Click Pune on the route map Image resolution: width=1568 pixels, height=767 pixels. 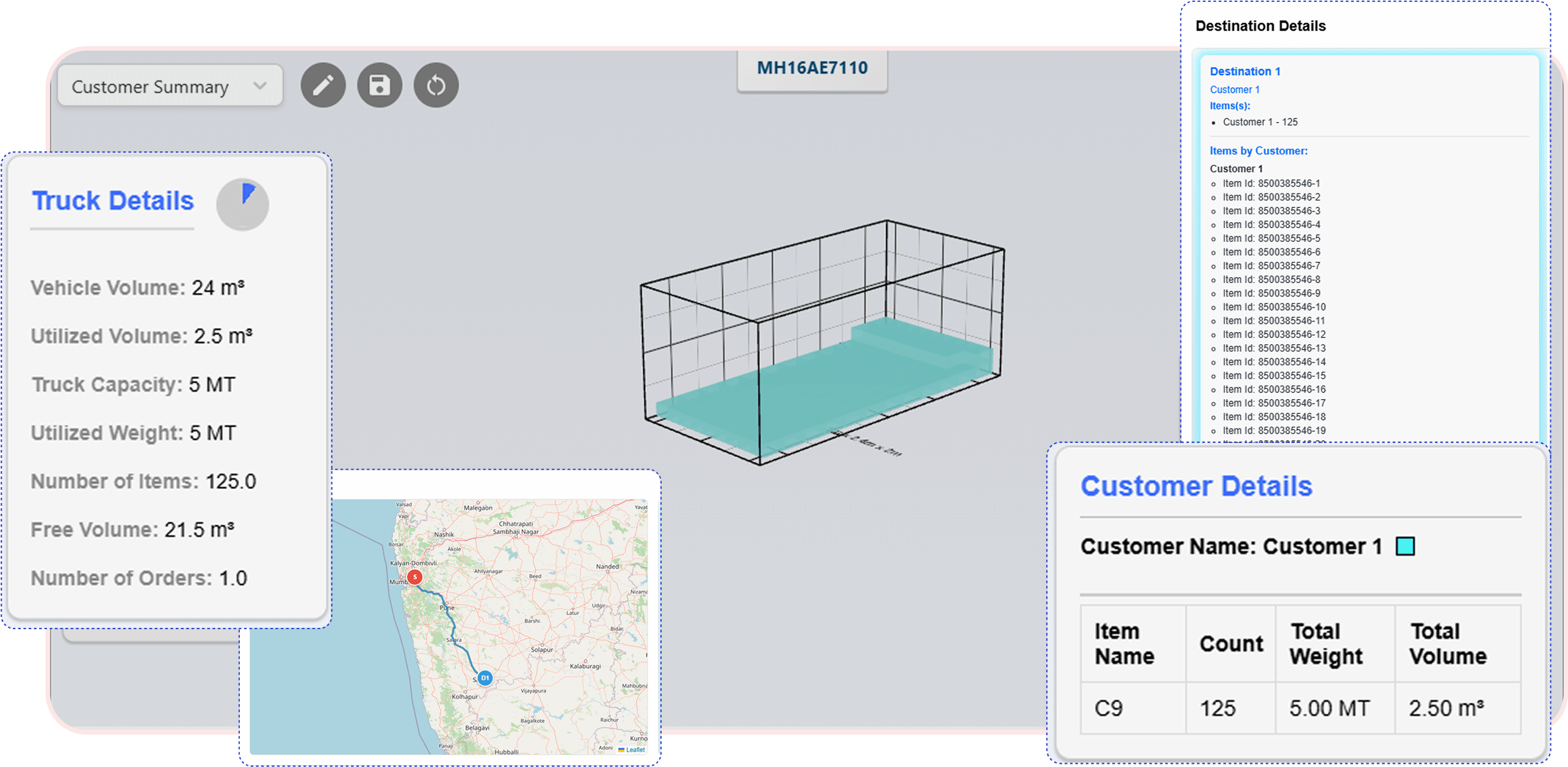click(x=447, y=608)
